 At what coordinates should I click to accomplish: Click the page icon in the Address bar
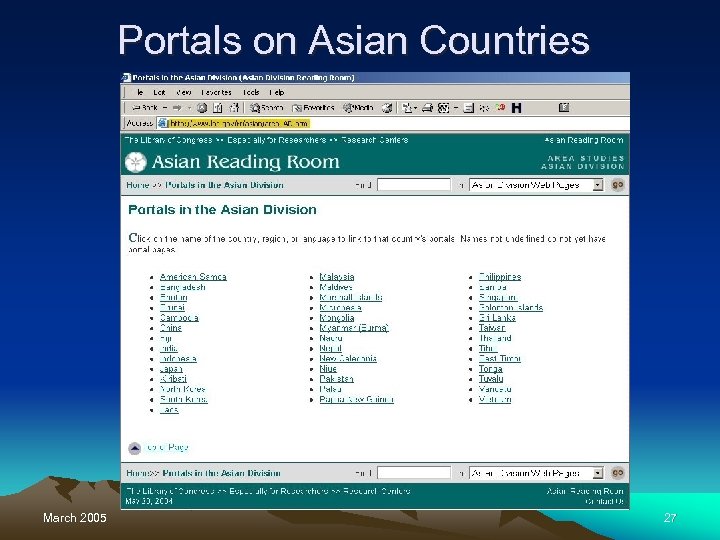162,123
